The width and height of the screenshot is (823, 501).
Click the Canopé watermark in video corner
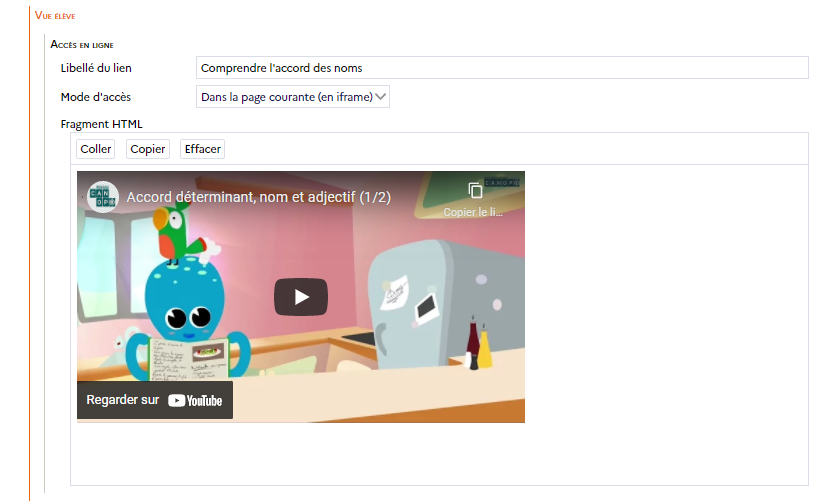(497, 186)
